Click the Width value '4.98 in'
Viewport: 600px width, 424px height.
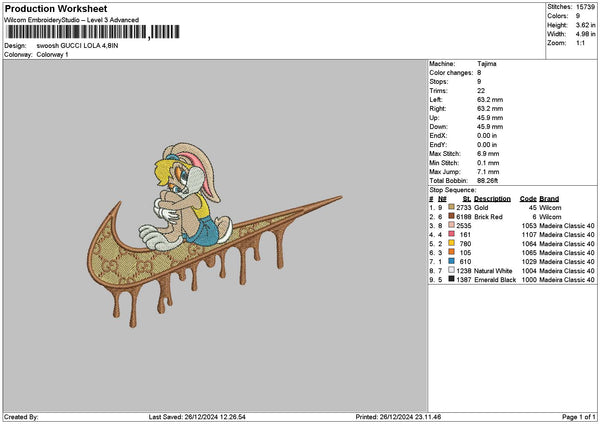tap(585, 34)
